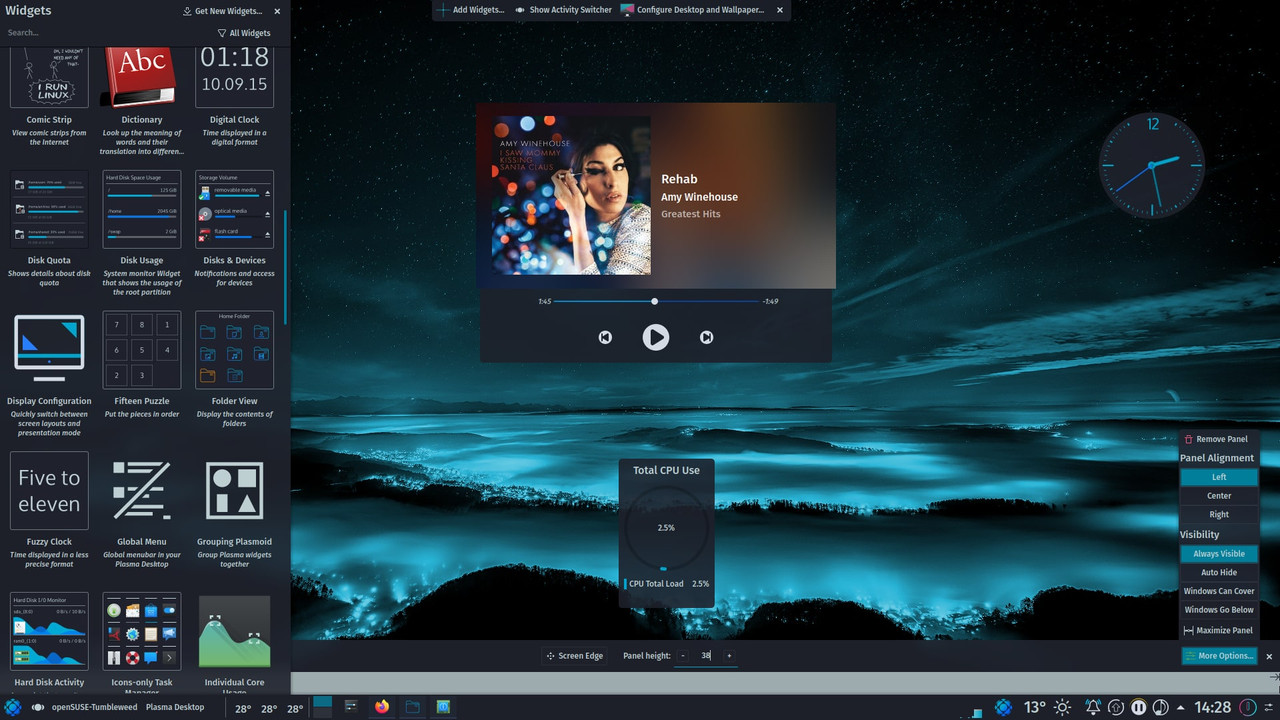The width and height of the screenshot is (1280, 720).
Task: Choose the Fuzzy Clock widget
Action: pos(49,510)
